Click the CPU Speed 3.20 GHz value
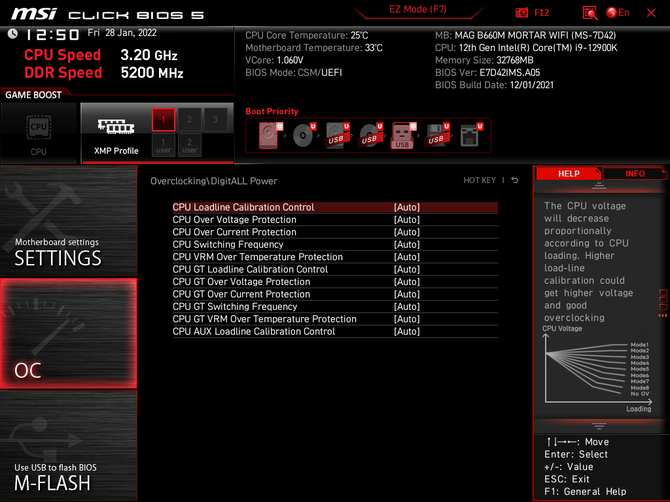Screen dimensions: 670x502 (x=149, y=55)
